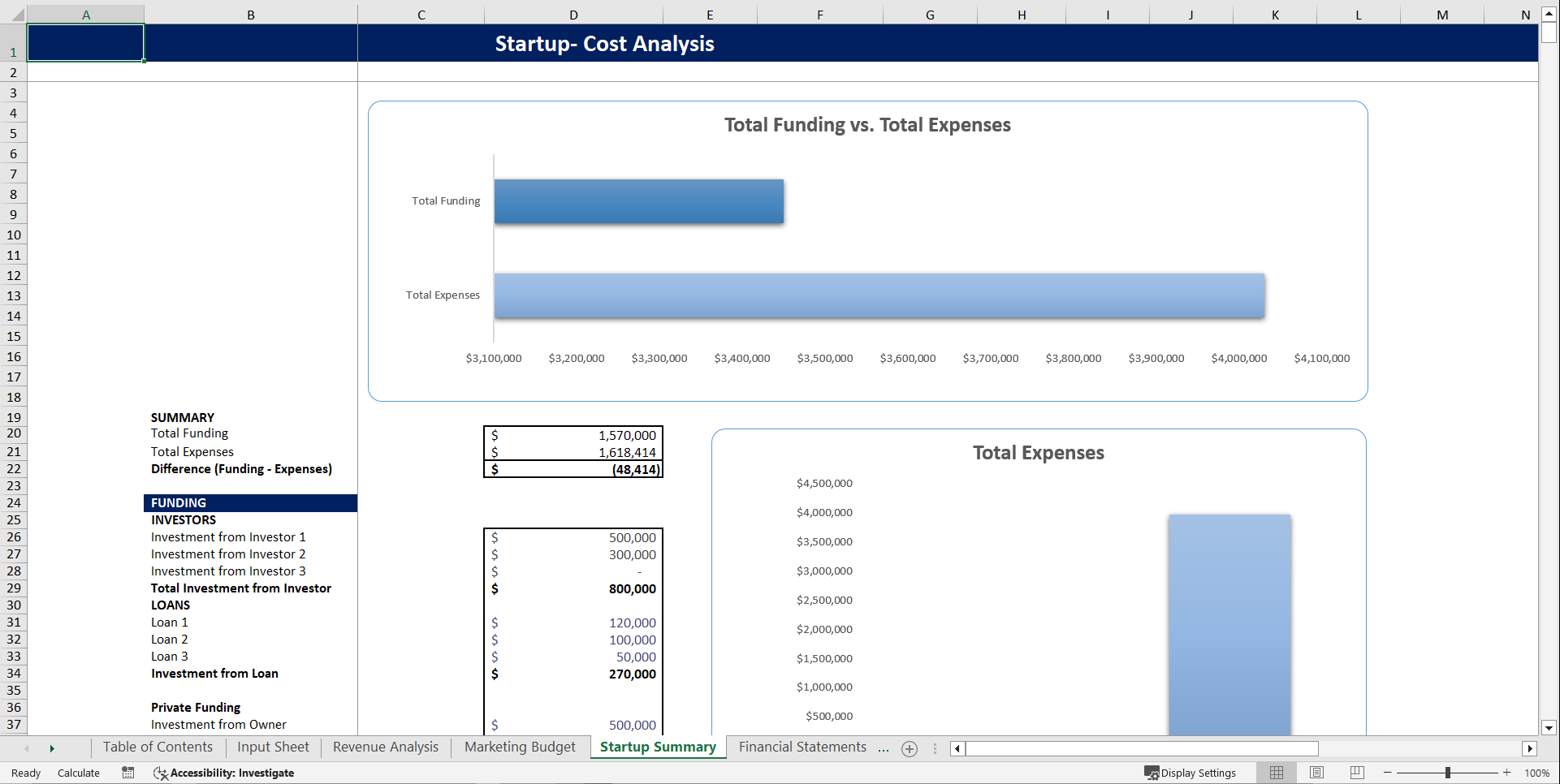Click the FUNDING section header cell

pos(250,503)
